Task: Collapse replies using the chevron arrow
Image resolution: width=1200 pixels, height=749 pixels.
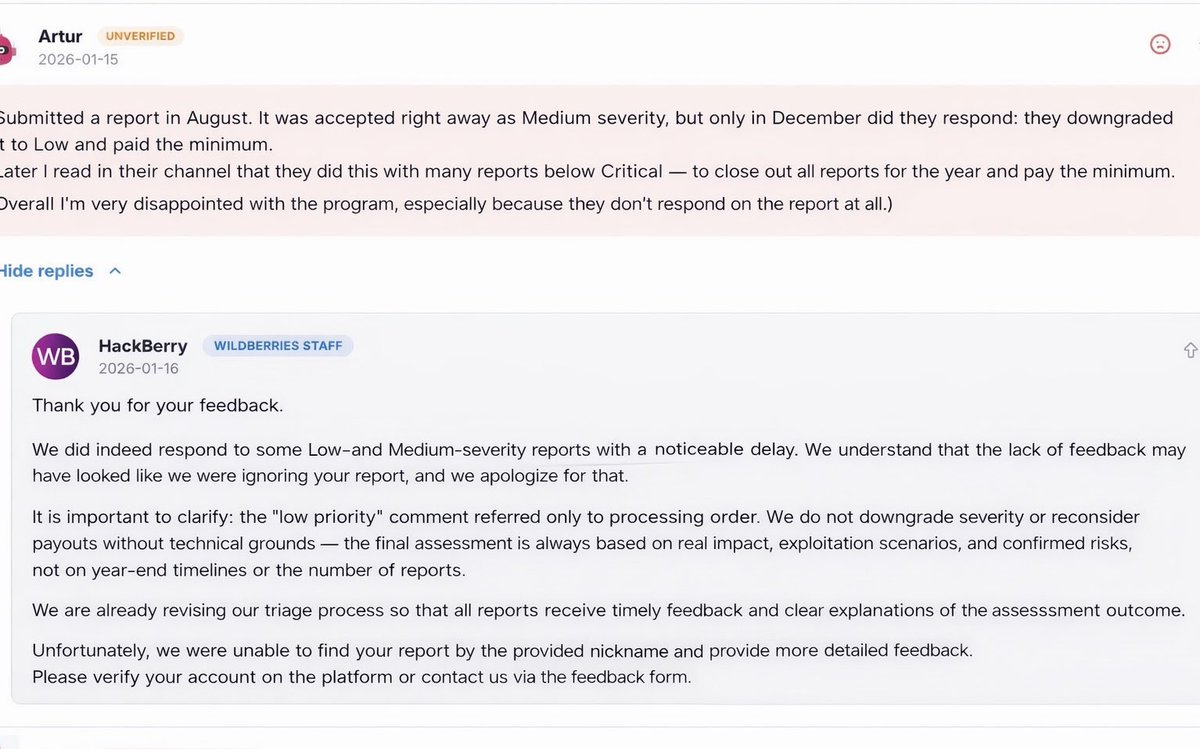Action: click(115, 271)
